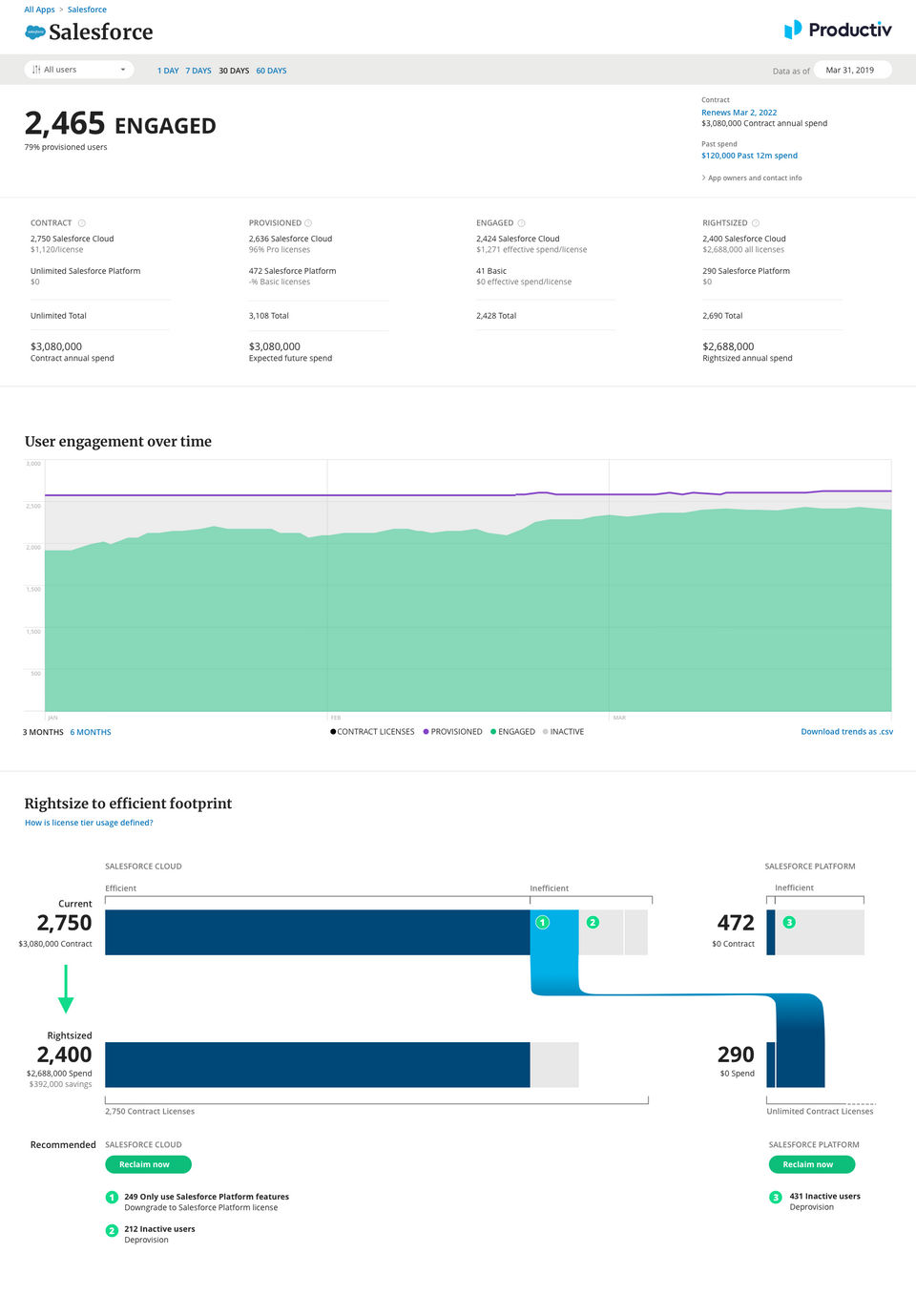The width and height of the screenshot is (916, 1316).
Task: Open How is license tier usage defined link
Action: pos(89,823)
